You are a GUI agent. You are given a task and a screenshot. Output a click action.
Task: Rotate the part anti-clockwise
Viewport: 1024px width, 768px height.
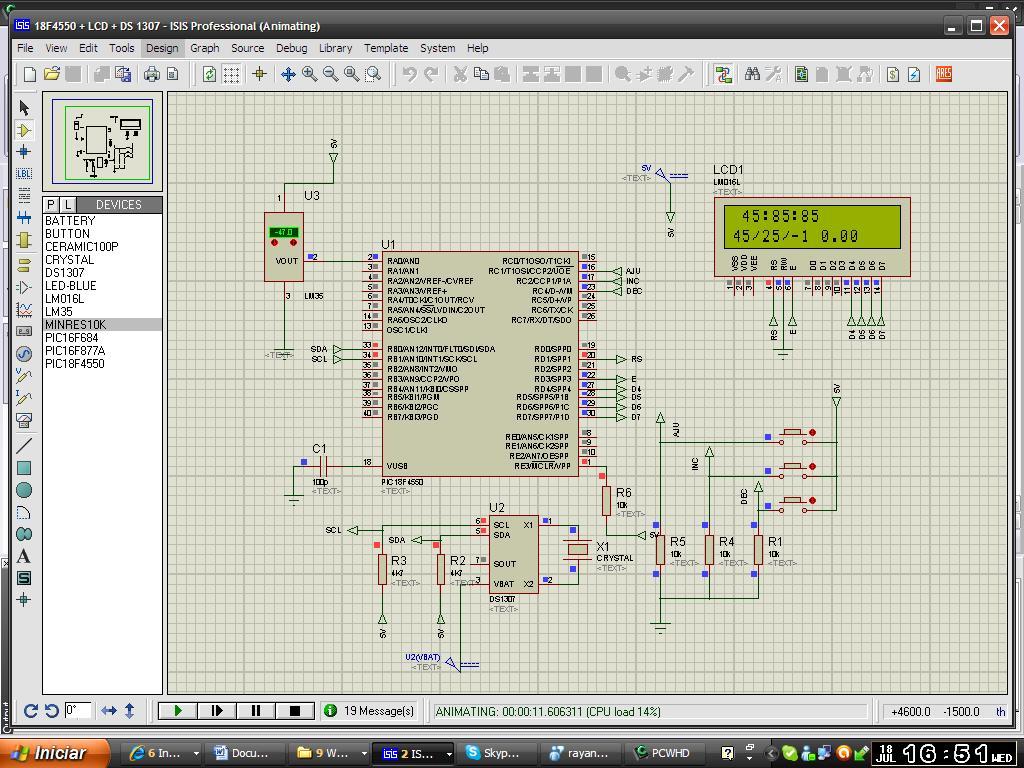(52, 711)
